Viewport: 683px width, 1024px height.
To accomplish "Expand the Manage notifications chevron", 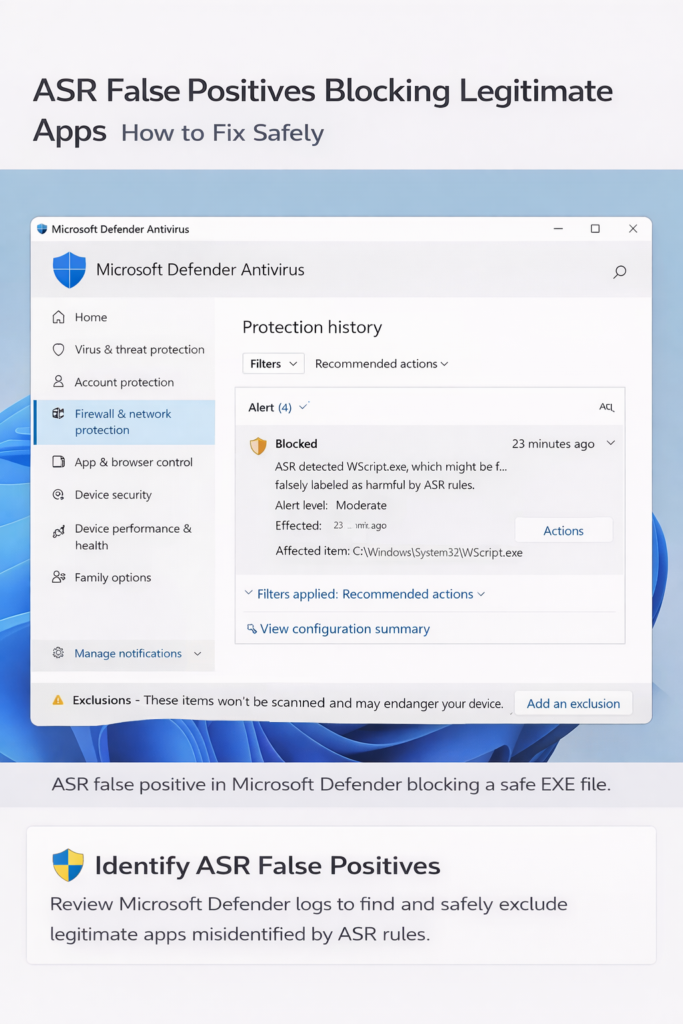I will tap(197, 653).
